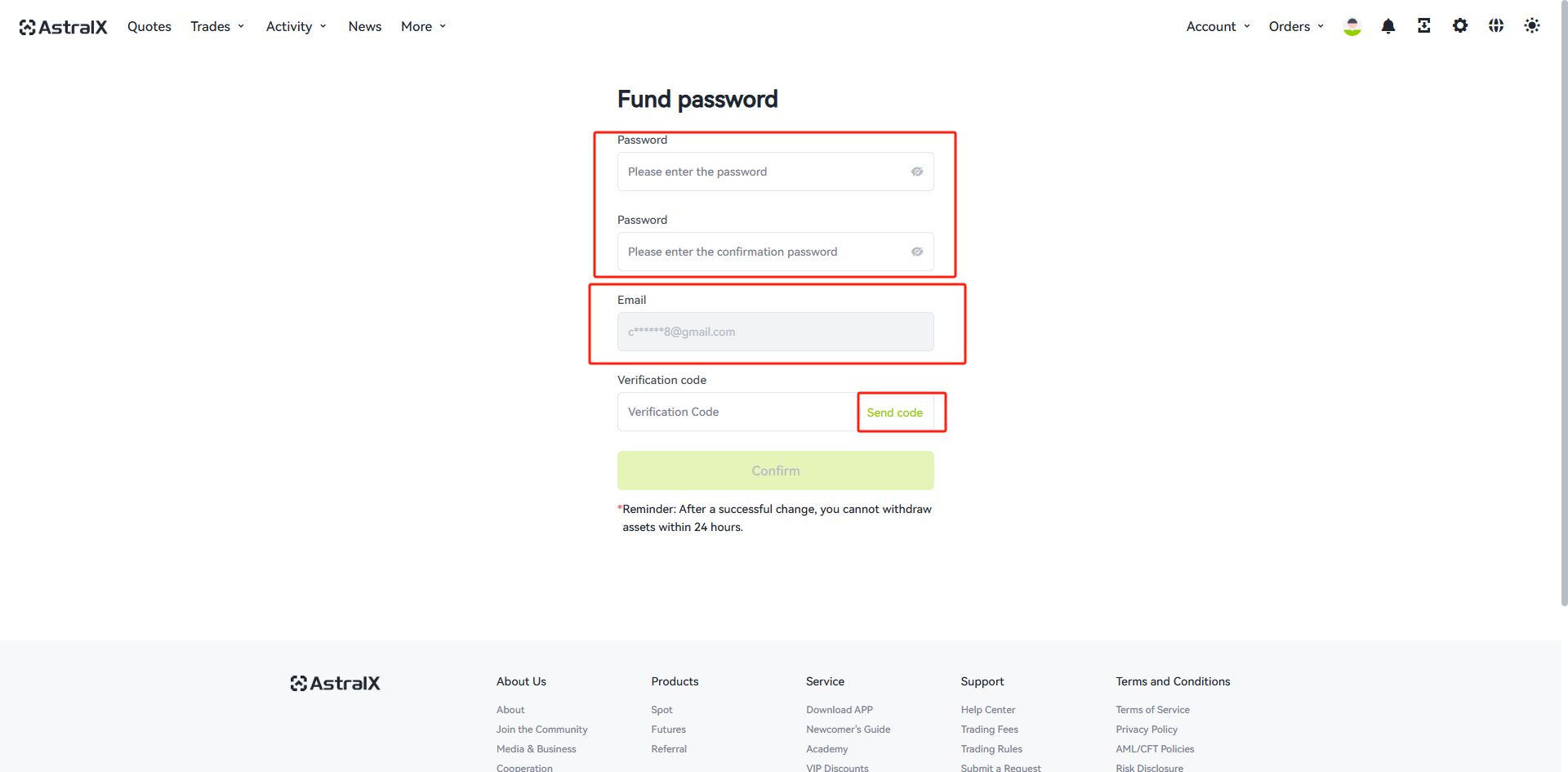This screenshot has height=772, width=1568.
Task: Click the Verification Code input field
Action: pos(735,412)
